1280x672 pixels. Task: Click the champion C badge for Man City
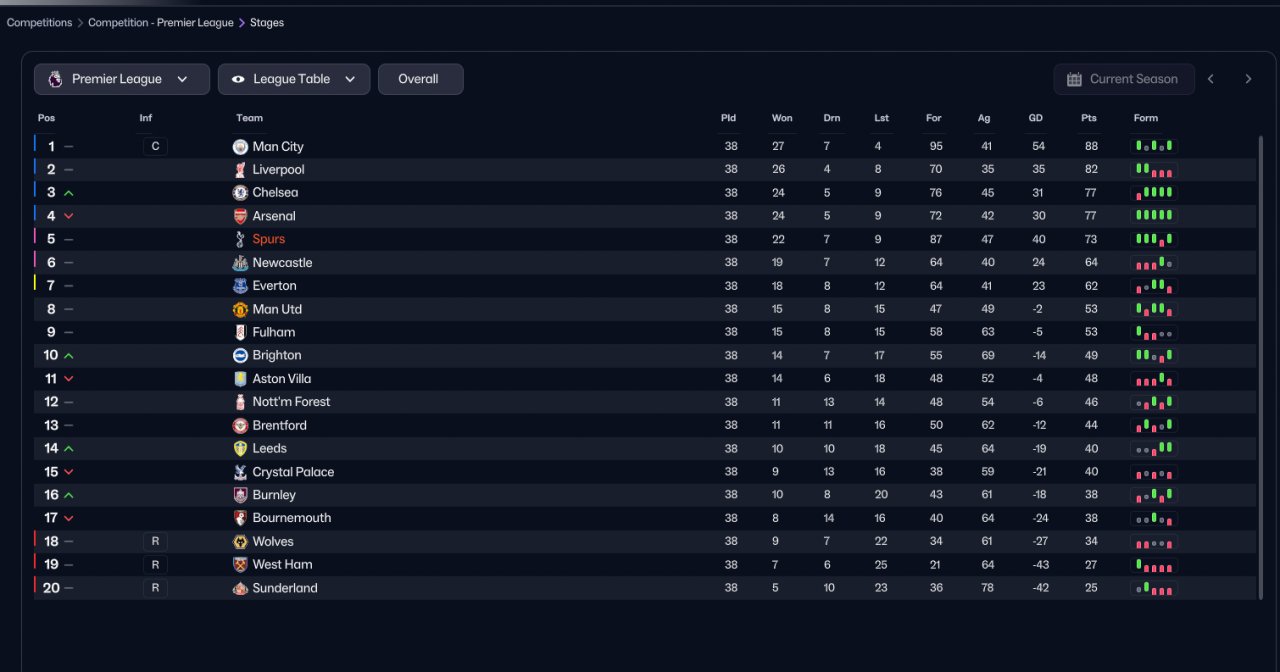[154, 147]
